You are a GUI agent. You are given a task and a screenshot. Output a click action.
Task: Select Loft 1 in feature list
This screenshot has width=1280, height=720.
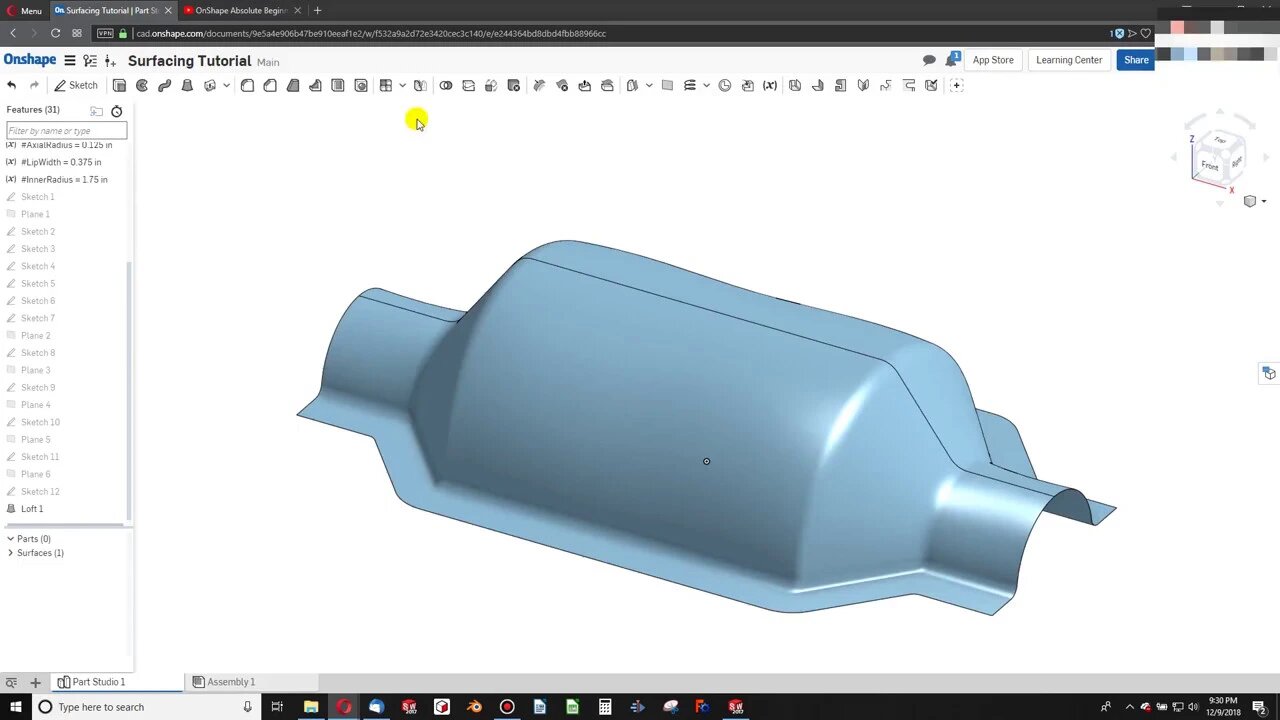click(32, 509)
